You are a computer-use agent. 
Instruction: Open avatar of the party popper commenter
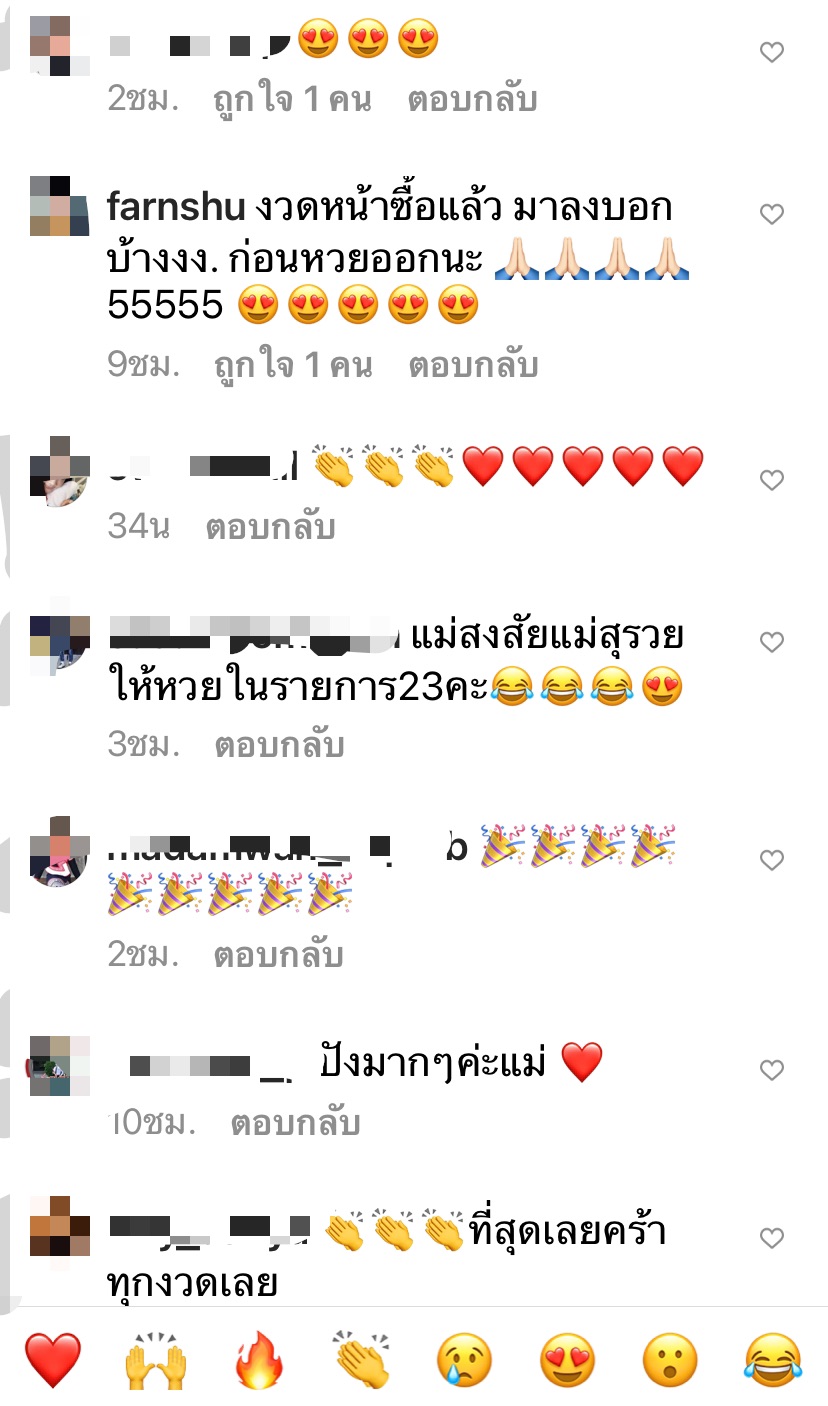click(59, 851)
